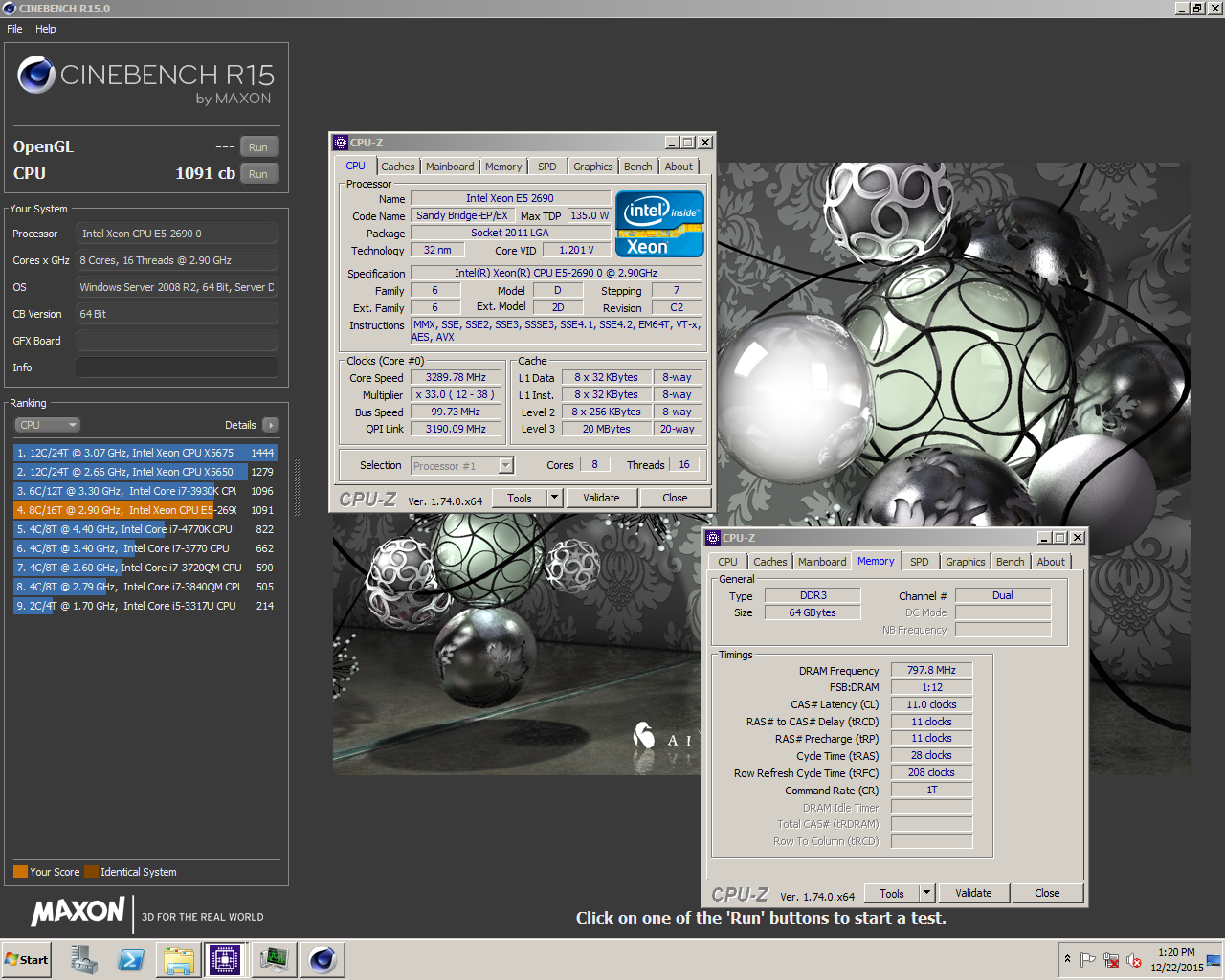Expand Tools dropdown arrow in CPU-Z Memory window

tap(925, 893)
